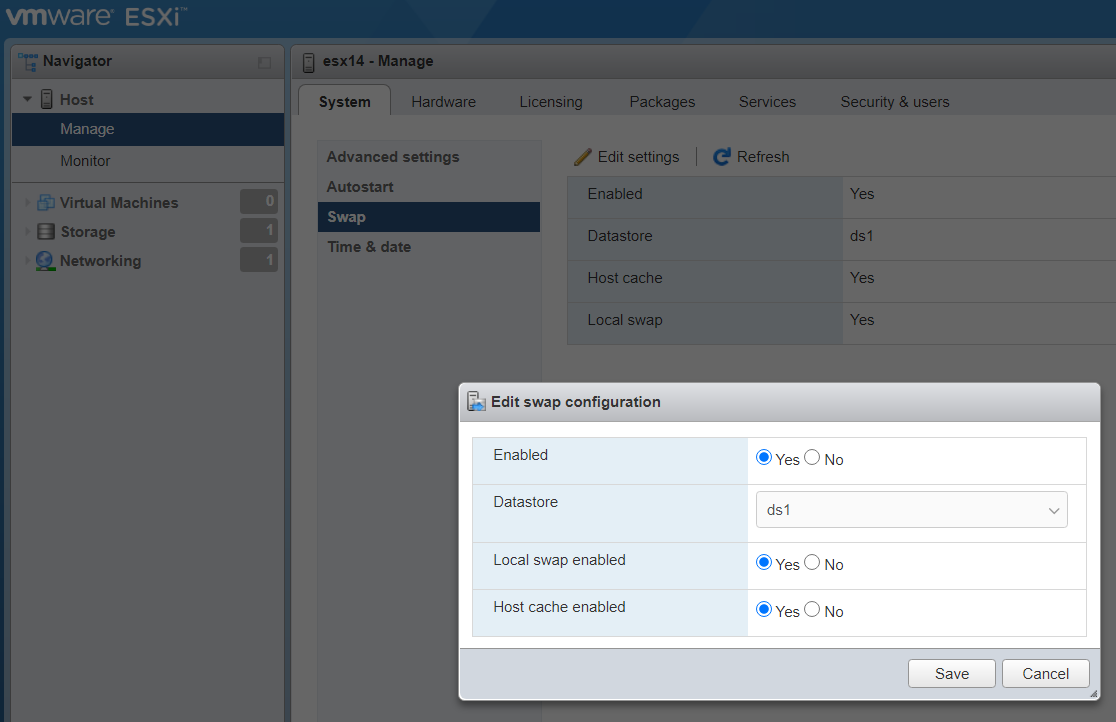Expand the Networking tree node

(x=27, y=261)
